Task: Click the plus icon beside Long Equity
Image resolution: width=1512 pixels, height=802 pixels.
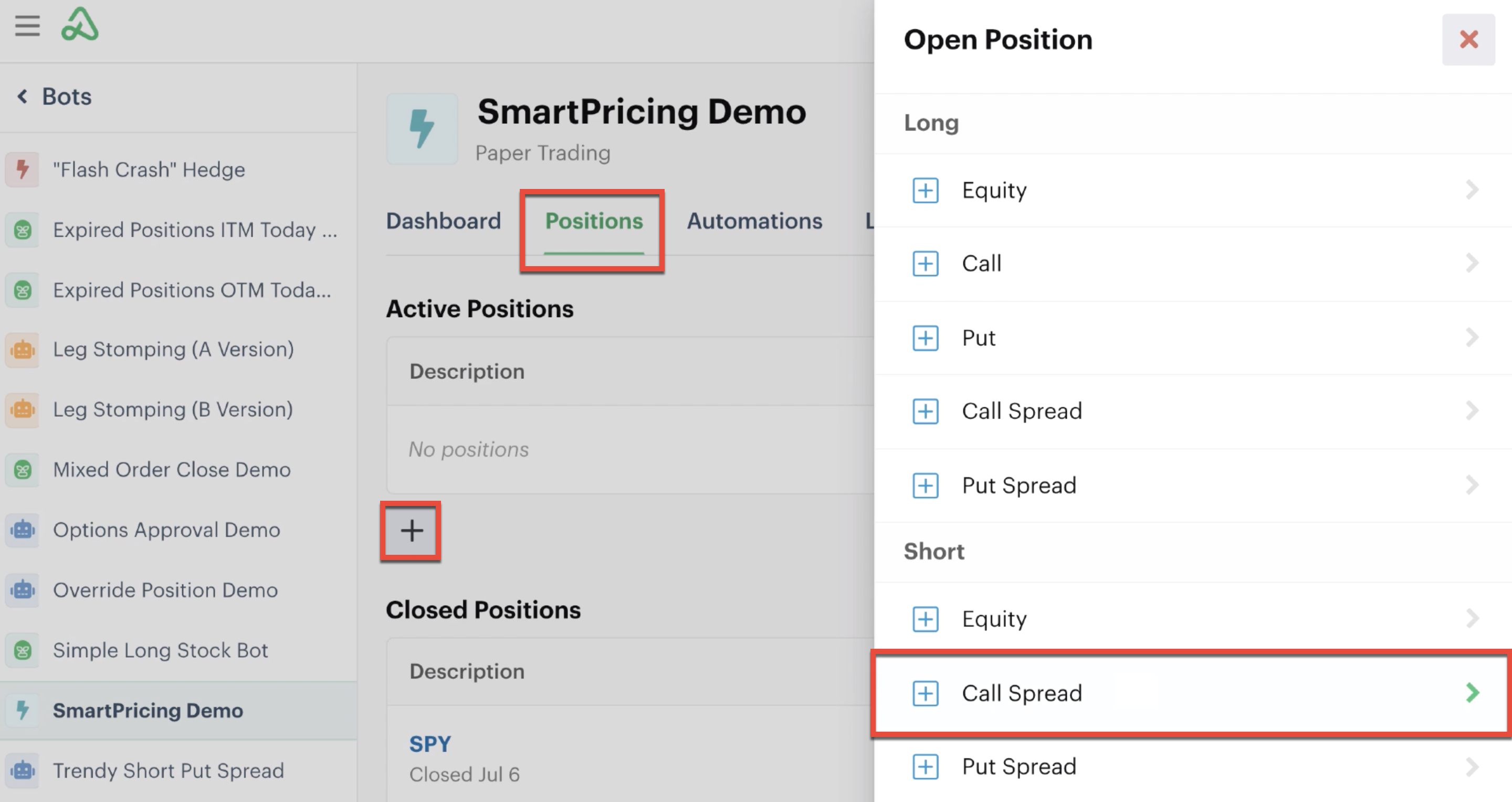Action: 925,191
